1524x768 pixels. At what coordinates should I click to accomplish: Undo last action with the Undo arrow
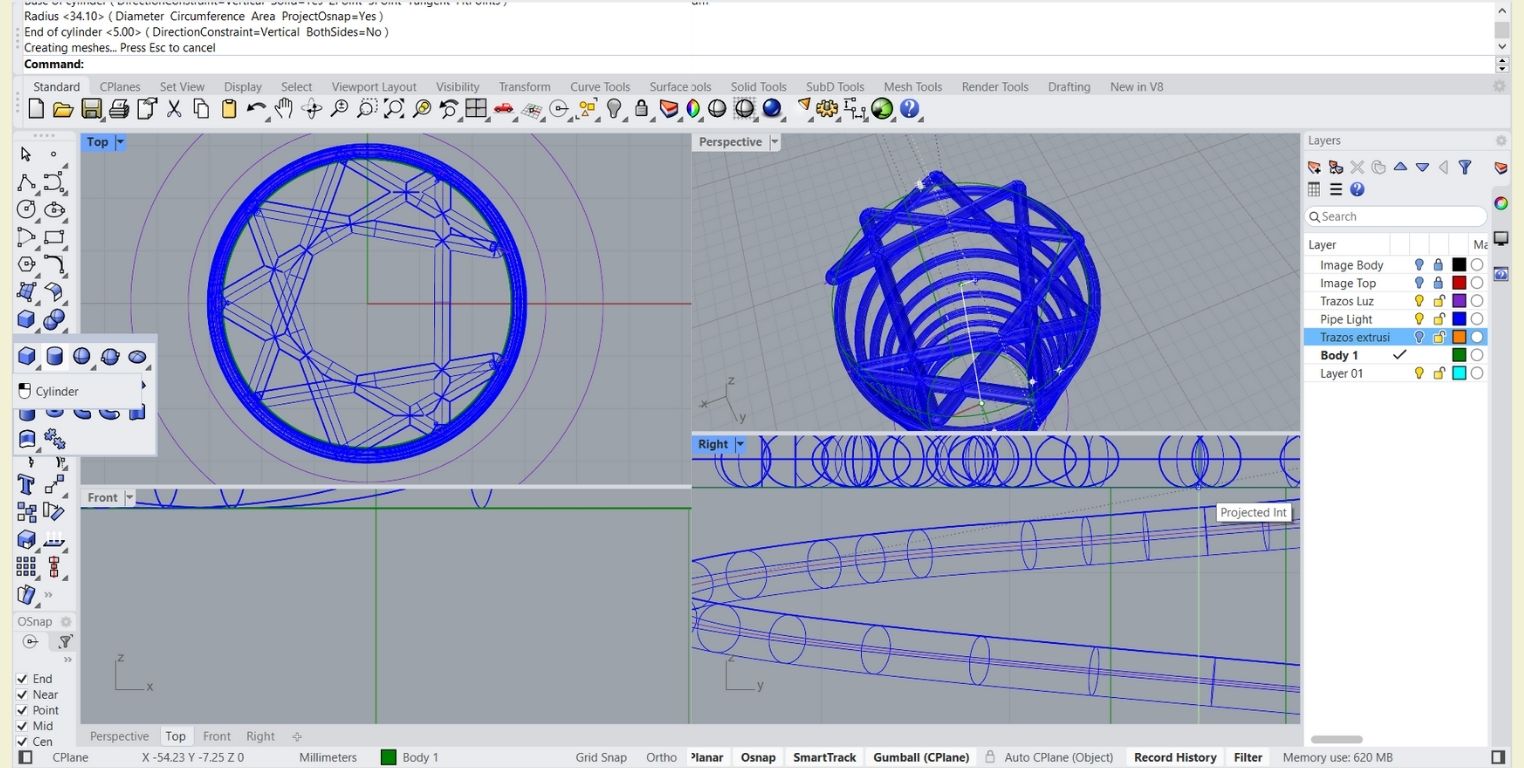[256, 109]
